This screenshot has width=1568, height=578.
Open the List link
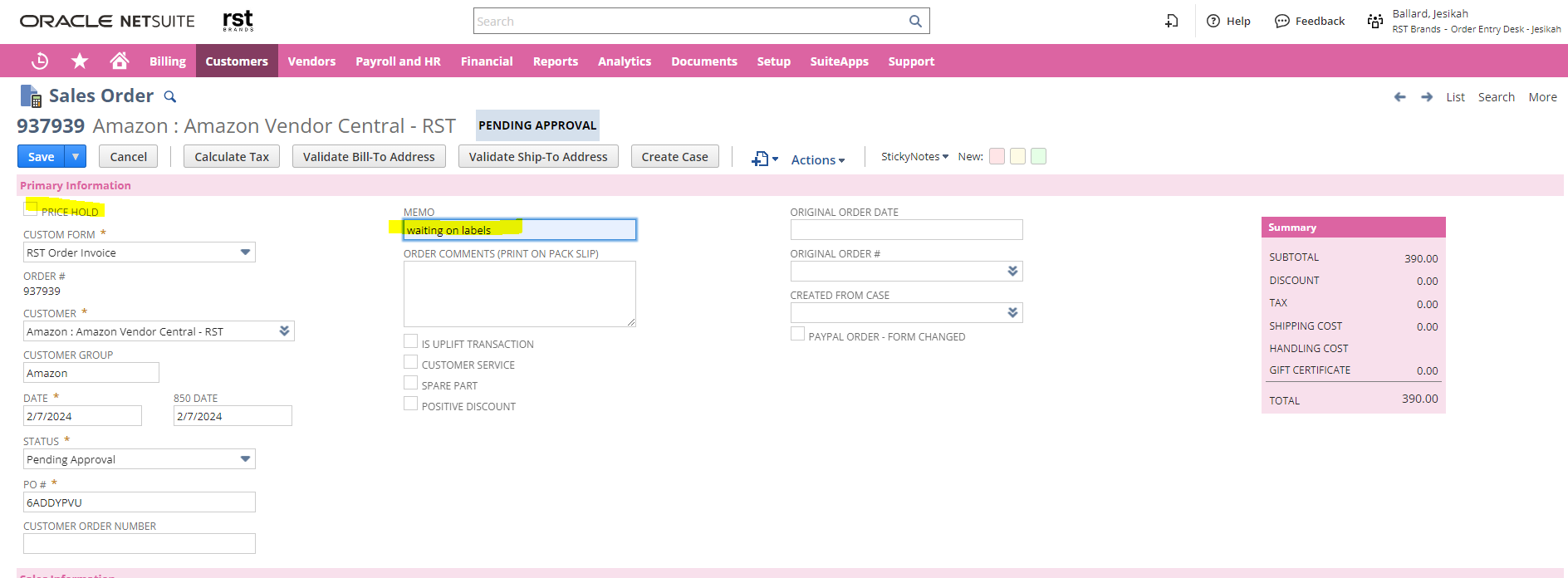(1455, 97)
